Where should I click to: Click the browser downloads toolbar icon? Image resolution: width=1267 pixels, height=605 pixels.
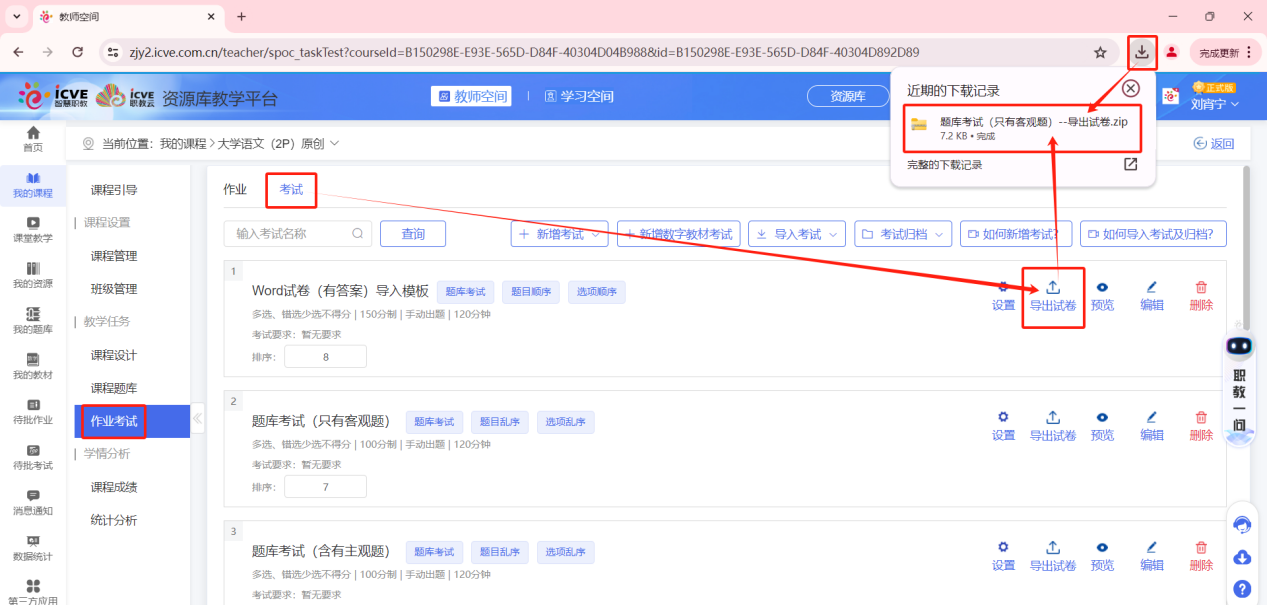pos(1141,52)
